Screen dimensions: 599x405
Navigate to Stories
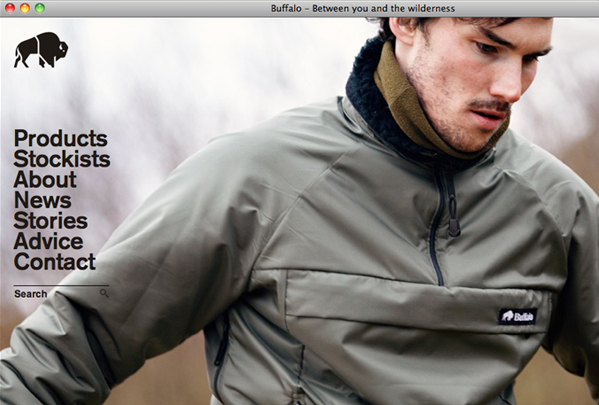[x=51, y=221]
